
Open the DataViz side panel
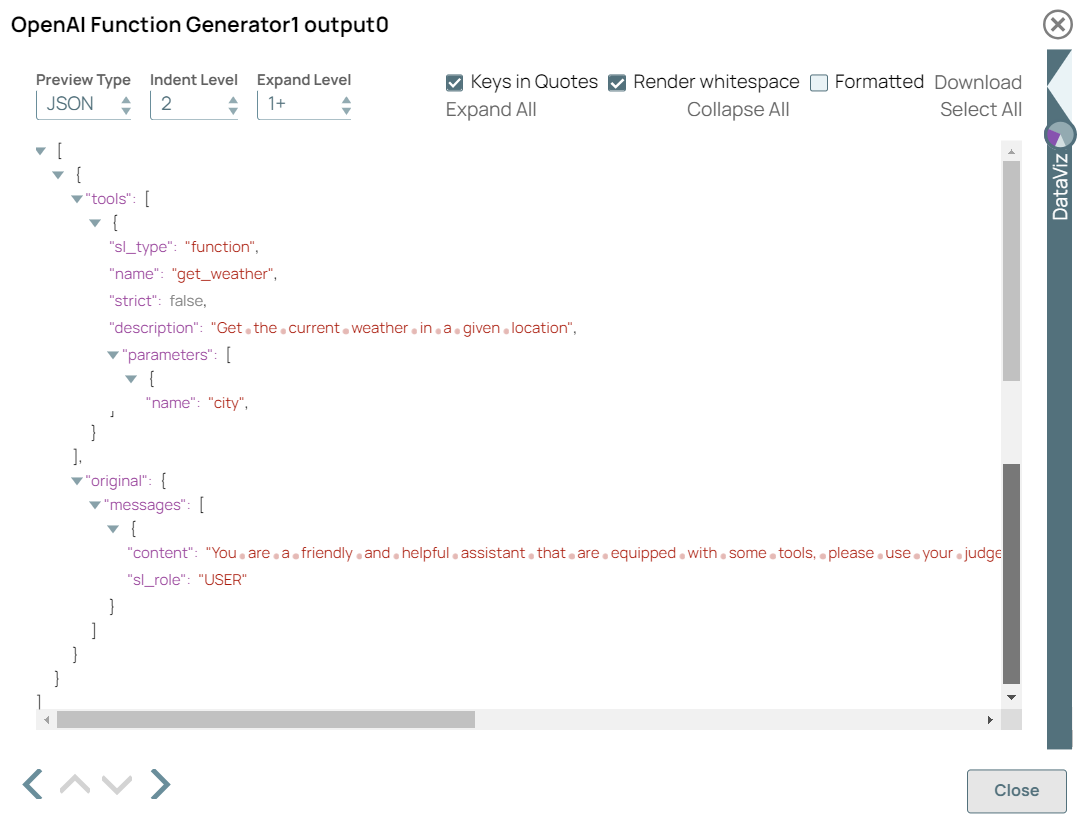(x=1060, y=185)
